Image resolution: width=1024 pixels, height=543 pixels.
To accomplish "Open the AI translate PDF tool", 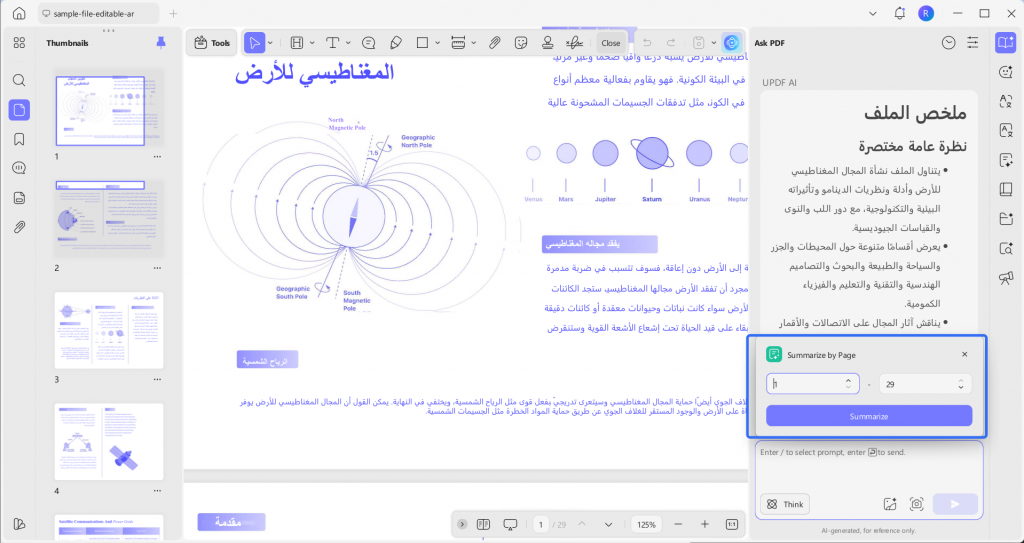I will click(x=1006, y=130).
